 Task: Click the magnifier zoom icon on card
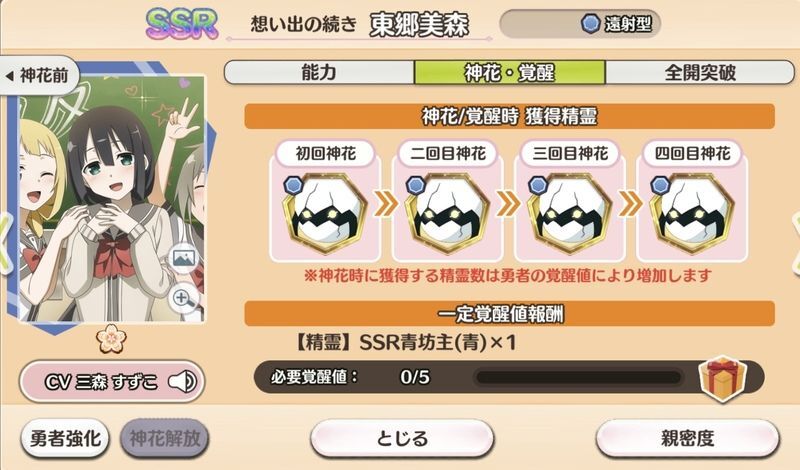tap(184, 299)
